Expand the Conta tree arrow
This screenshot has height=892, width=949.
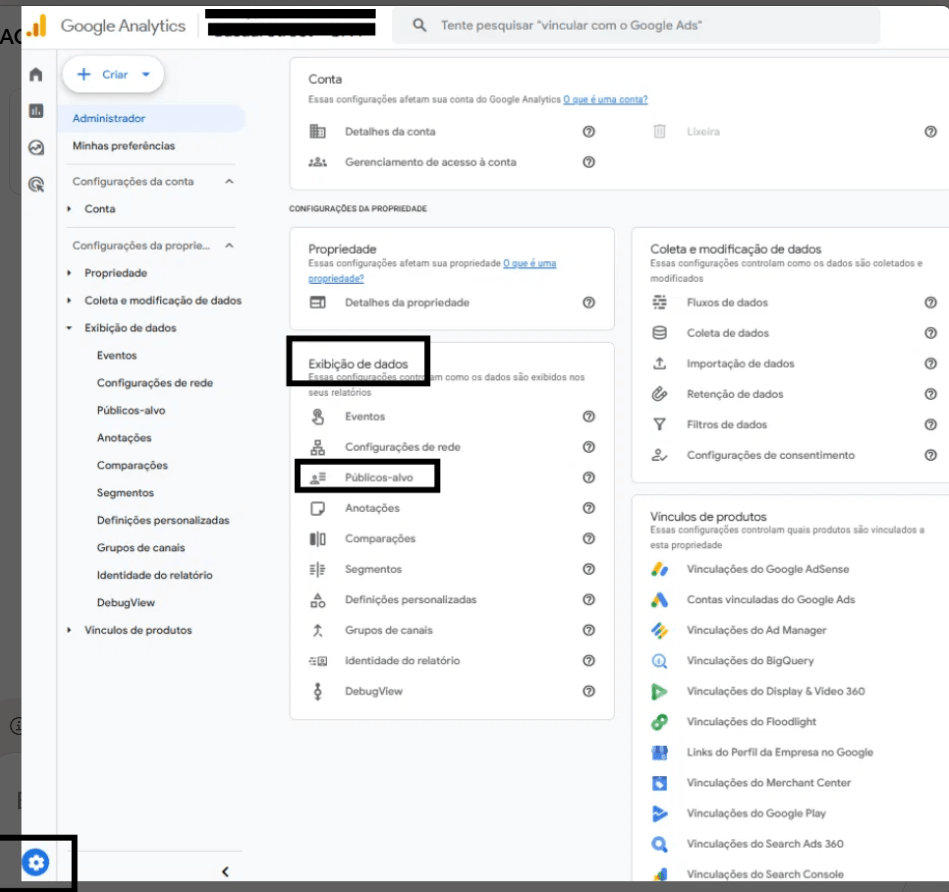pyautogui.click(x=69, y=209)
